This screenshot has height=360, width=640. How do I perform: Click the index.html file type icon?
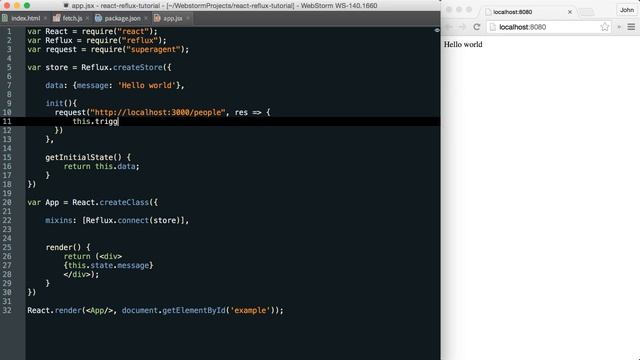[5, 18]
